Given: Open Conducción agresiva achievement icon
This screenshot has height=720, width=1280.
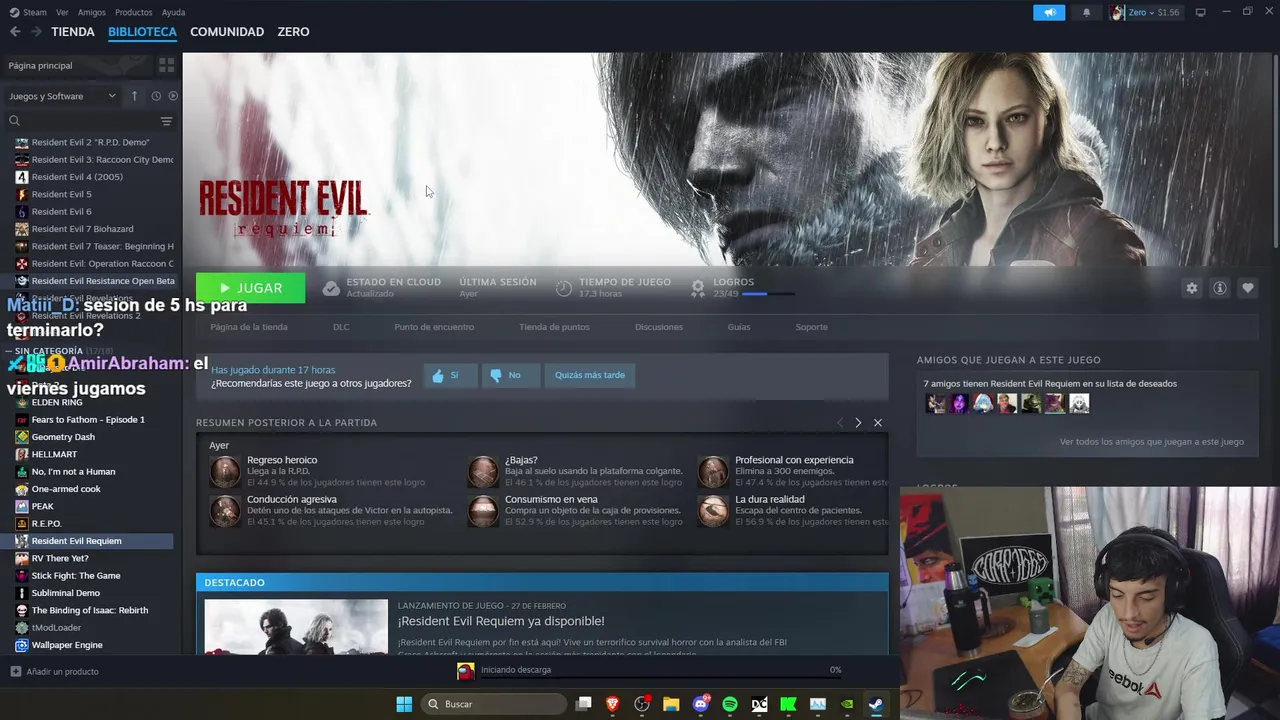Looking at the screenshot, I should pyautogui.click(x=225, y=511).
